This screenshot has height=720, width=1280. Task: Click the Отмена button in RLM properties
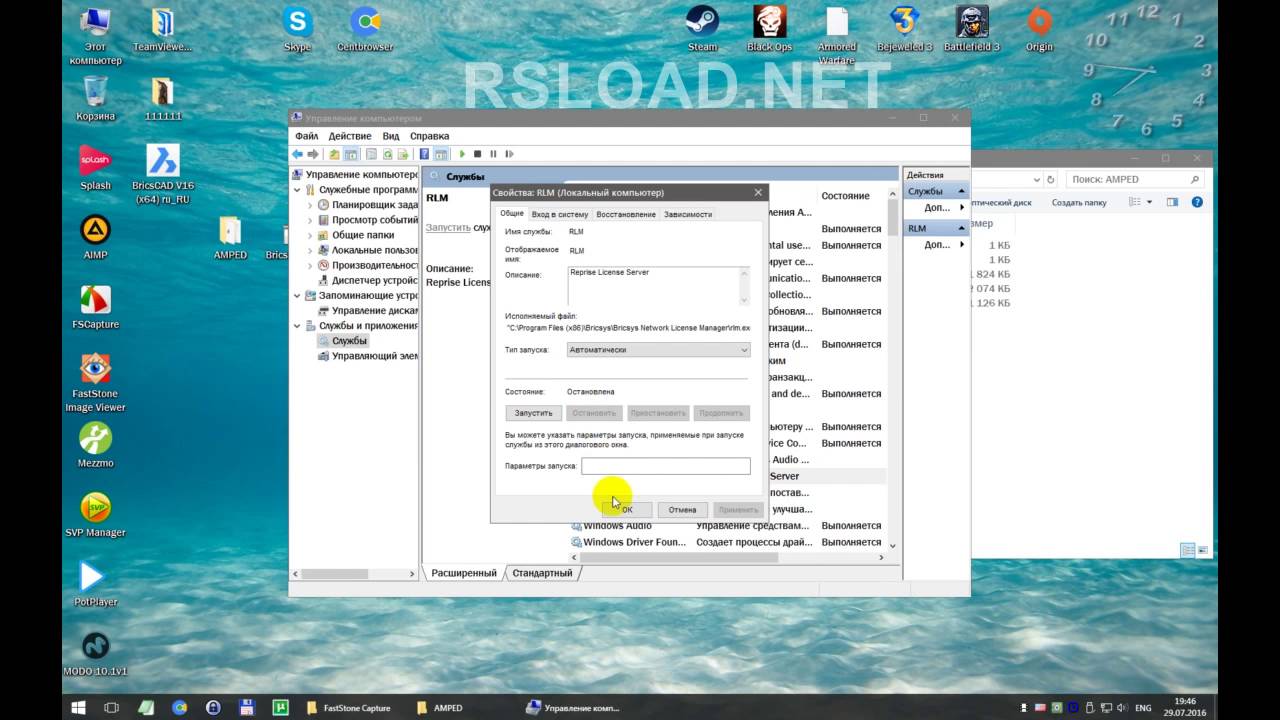(682, 510)
